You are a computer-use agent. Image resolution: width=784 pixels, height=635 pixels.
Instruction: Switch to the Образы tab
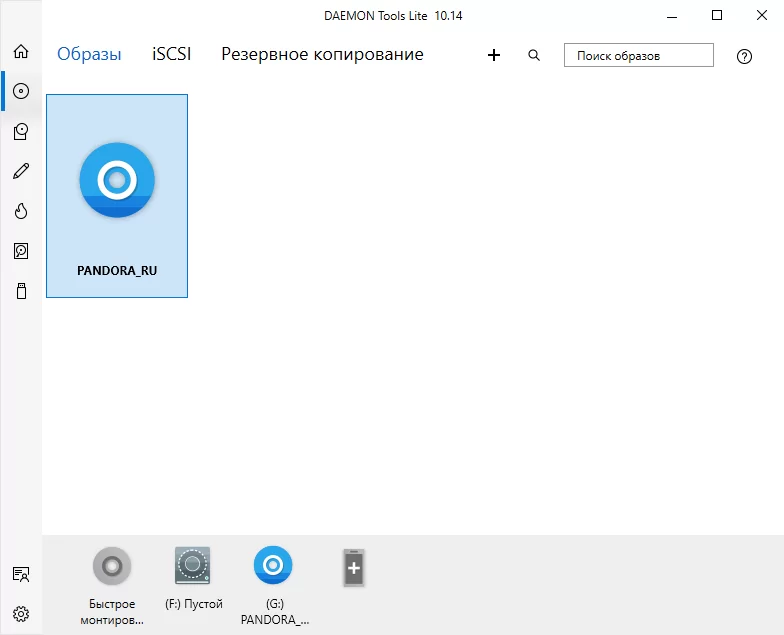pyautogui.click(x=89, y=54)
